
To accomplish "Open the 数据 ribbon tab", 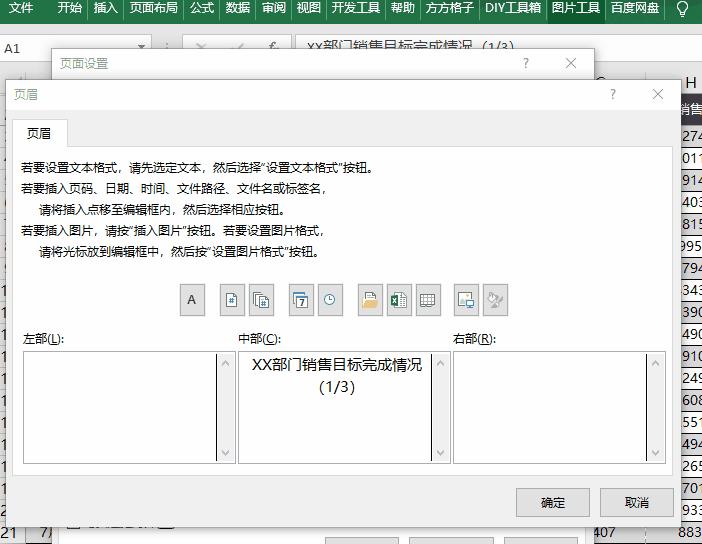I will pos(237,8).
